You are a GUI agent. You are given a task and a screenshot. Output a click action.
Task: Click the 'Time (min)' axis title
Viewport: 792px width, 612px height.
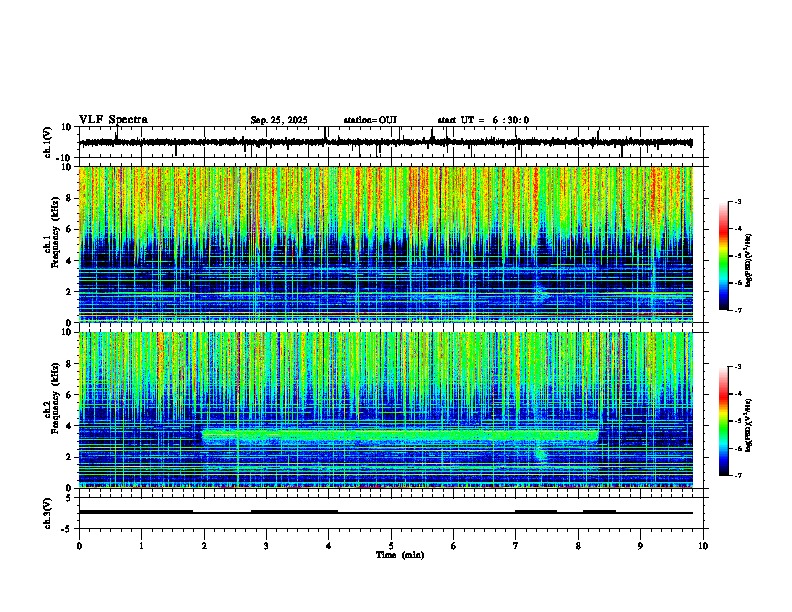coord(400,555)
